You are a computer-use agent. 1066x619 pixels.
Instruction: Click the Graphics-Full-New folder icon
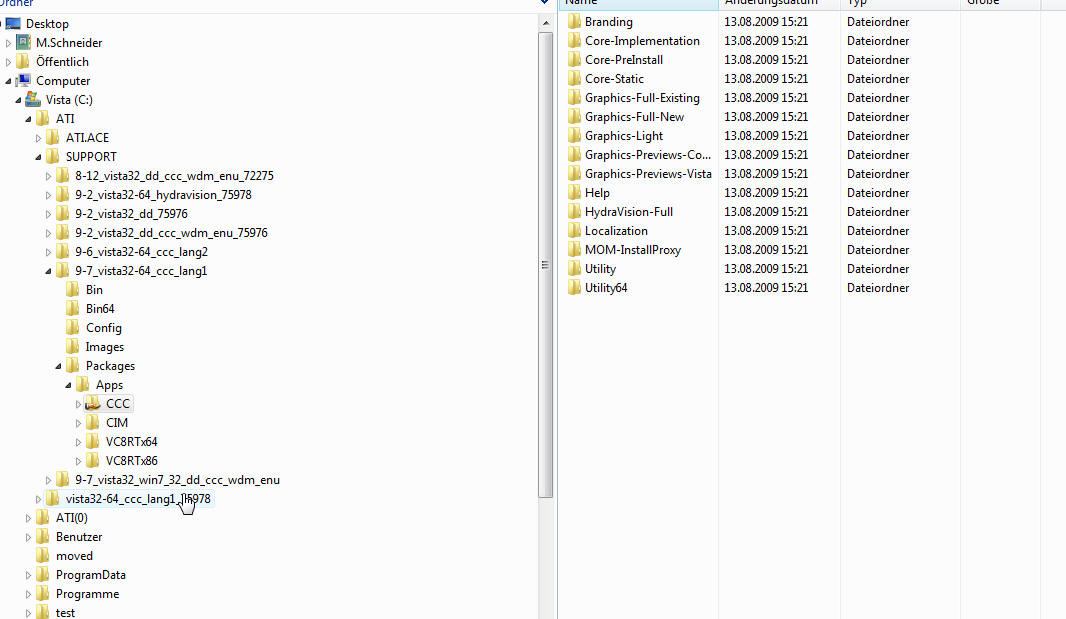(574, 117)
